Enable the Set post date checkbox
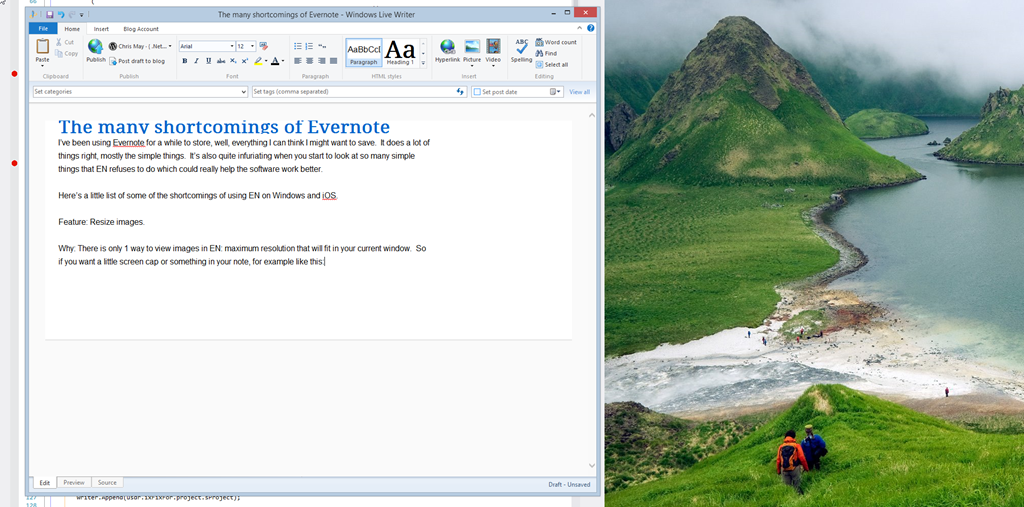The width and height of the screenshot is (1024, 507). pos(478,92)
